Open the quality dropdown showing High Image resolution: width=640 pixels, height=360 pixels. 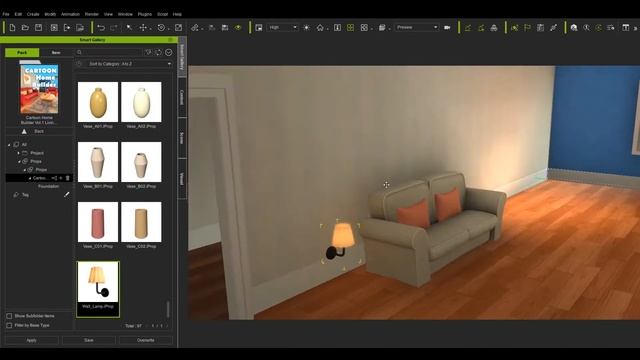pyautogui.click(x=282, y=27)
